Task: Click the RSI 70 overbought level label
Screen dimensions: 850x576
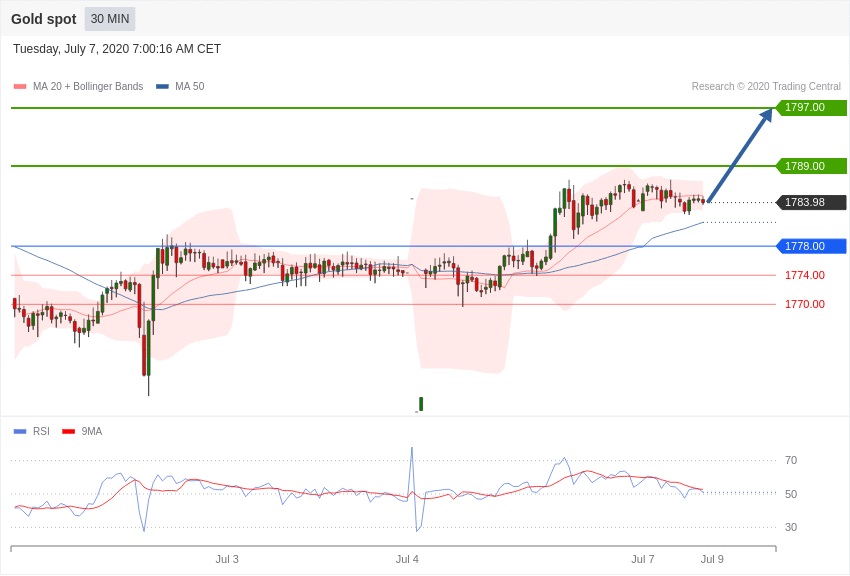Action: pos(791,460)
